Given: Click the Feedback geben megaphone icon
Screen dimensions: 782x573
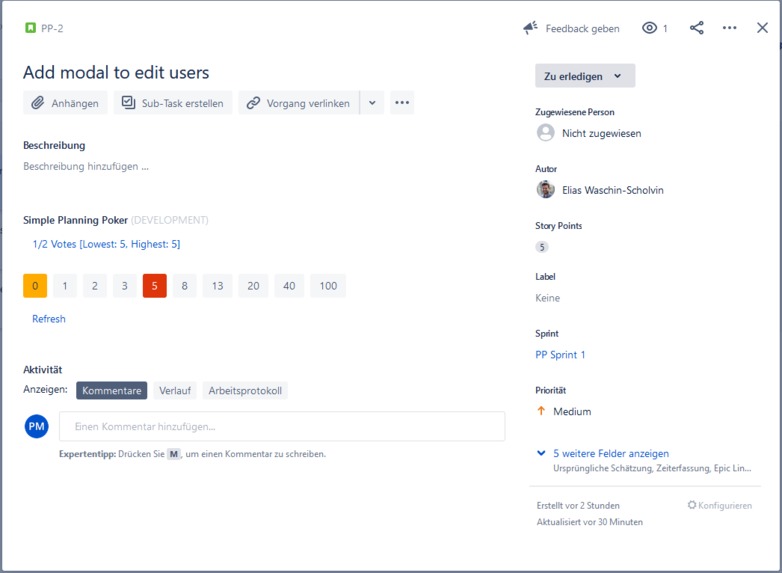Looking at the screenshot, I should pyautogui.click(x=530, y=28).
